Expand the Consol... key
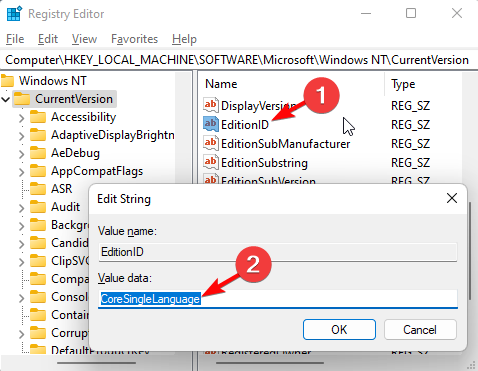The width and height of the screenshot is (478, 371). pos(21,298)
